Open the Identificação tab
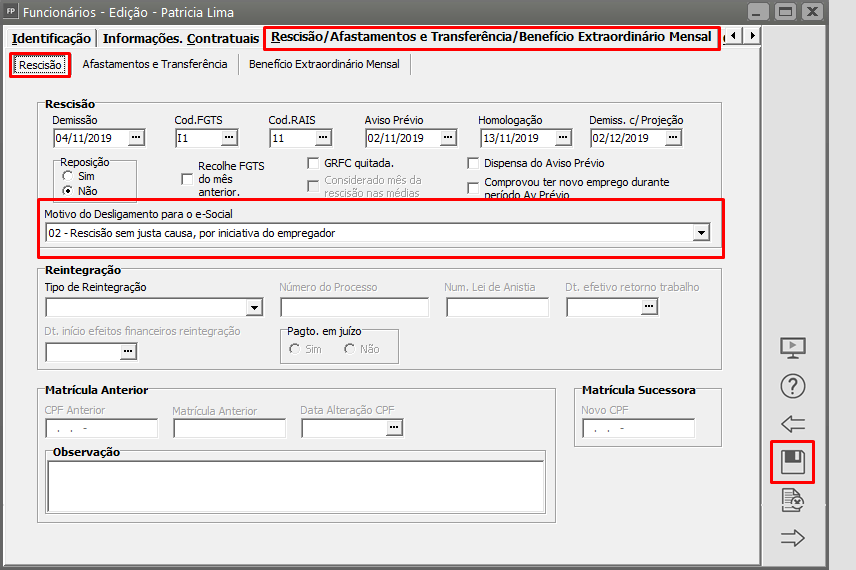Viewport: 856px width, 570px height. (51, 39)
